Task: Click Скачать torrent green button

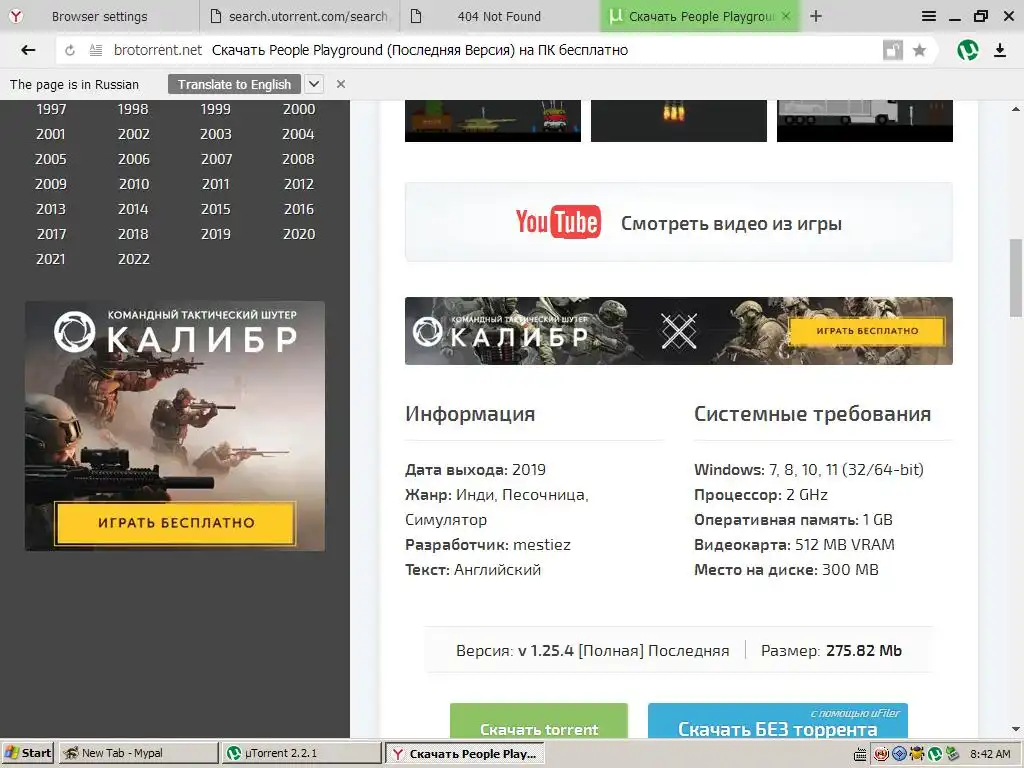Action: [x=539, y=721]
